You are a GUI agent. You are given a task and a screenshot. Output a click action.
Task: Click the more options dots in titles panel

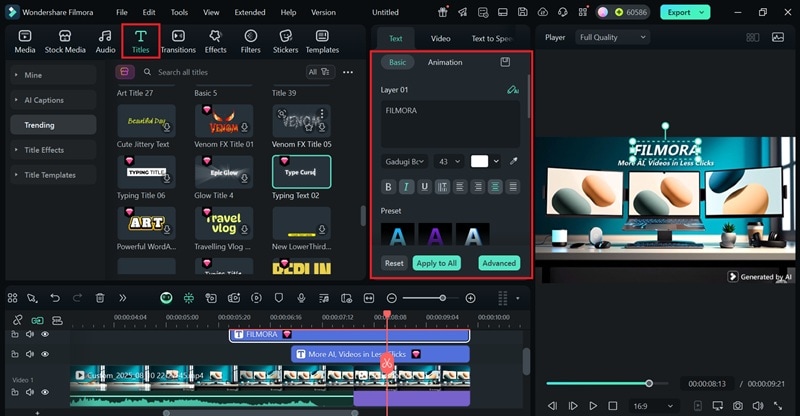click(348, 72)
